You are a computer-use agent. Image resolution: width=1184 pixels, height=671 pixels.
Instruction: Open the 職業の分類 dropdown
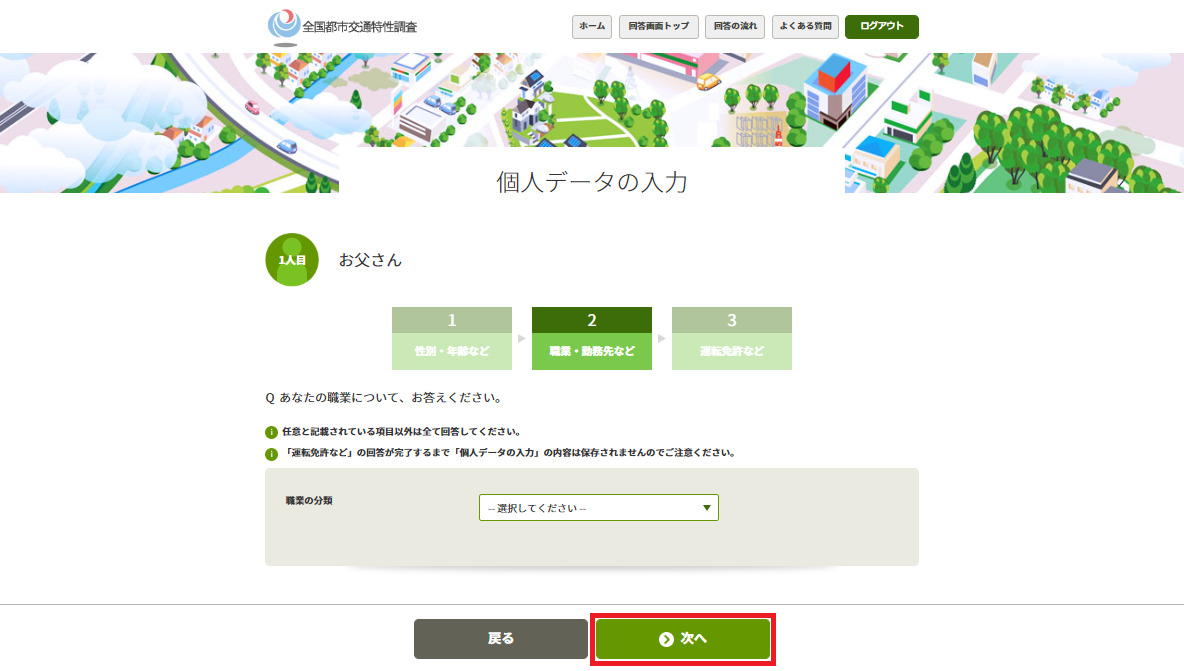(598, 508)
